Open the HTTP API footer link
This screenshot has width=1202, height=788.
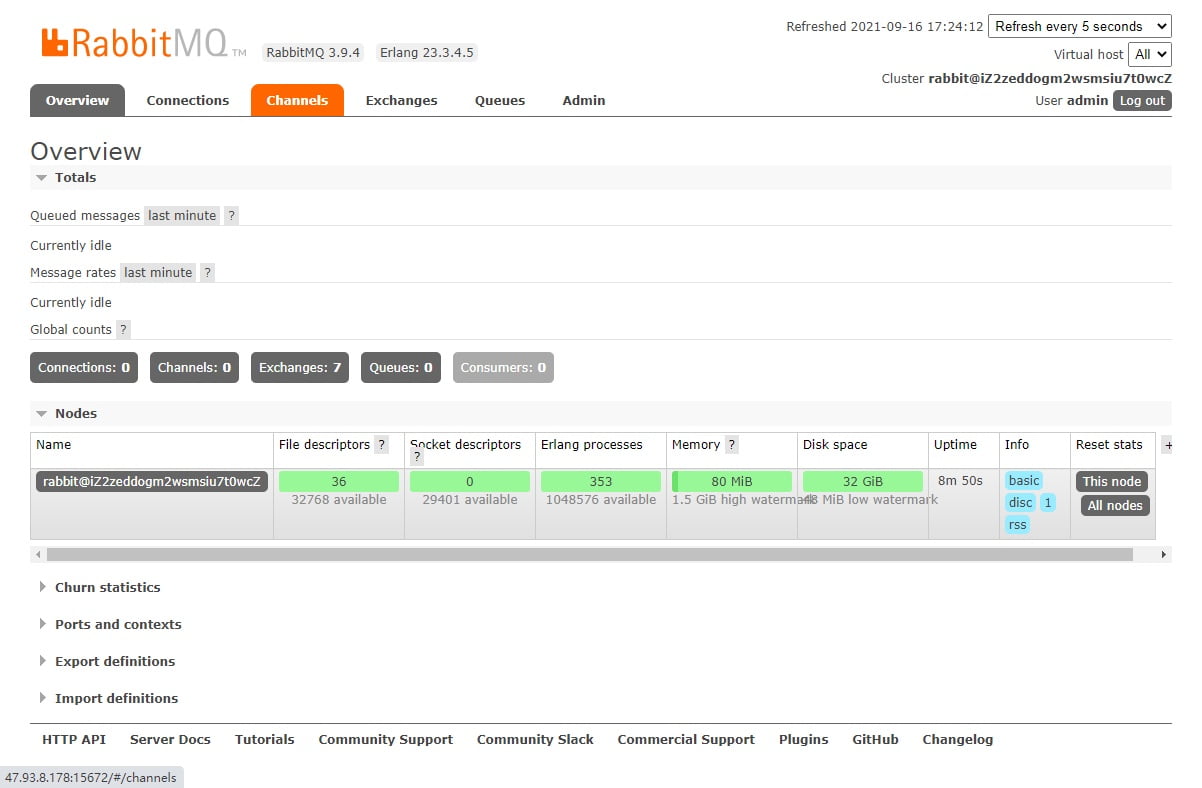click(74, 740)
